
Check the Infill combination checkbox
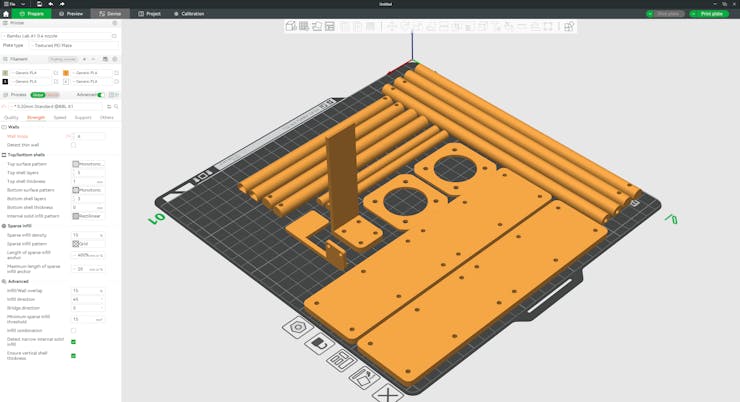73,330
